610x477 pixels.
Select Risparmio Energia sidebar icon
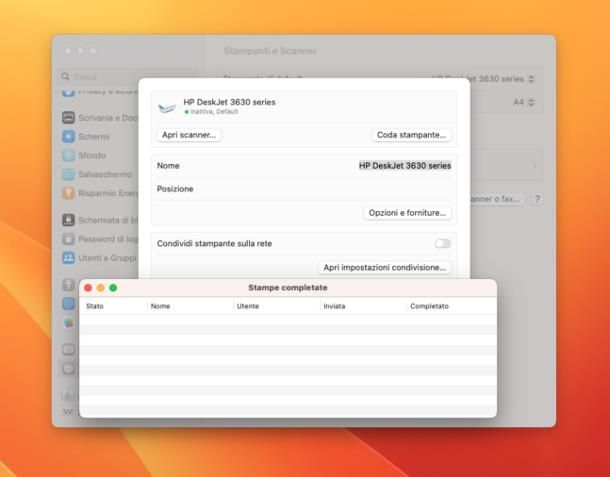coord(68,193)
